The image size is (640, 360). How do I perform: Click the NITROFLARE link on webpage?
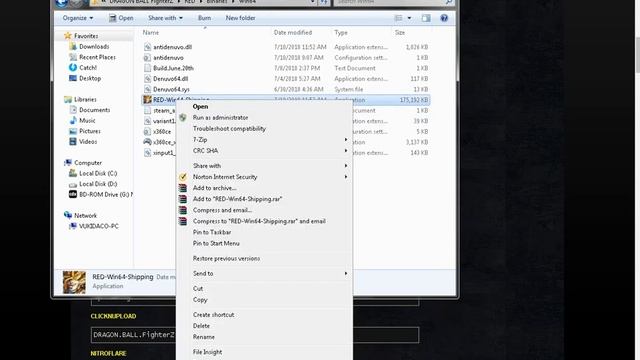click(109, 353)
